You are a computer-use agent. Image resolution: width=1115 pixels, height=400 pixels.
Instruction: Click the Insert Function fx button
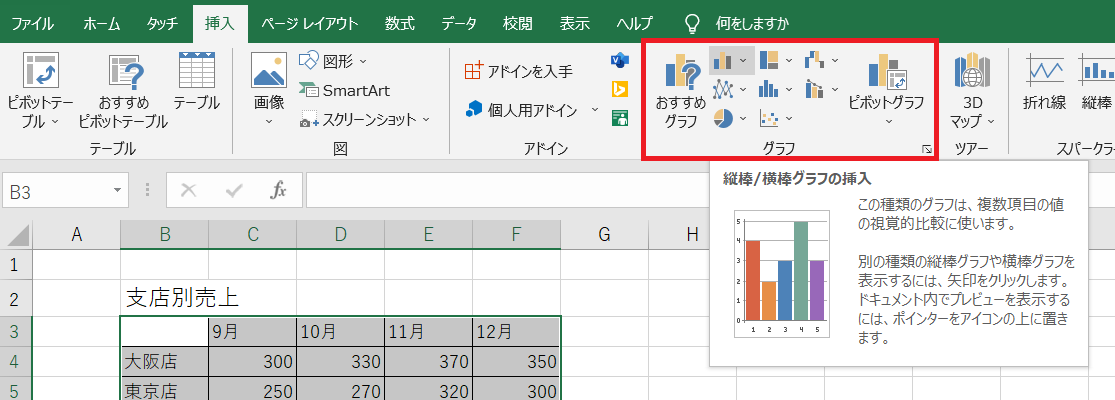(x=278, y=190)
